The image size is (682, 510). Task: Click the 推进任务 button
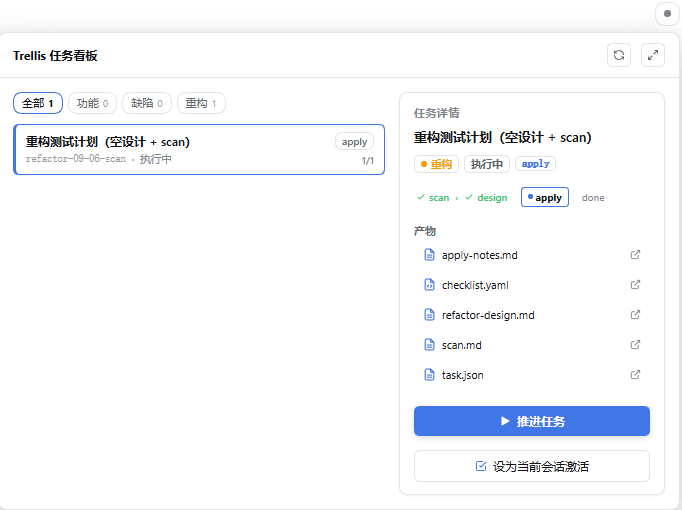pos(532,421)
